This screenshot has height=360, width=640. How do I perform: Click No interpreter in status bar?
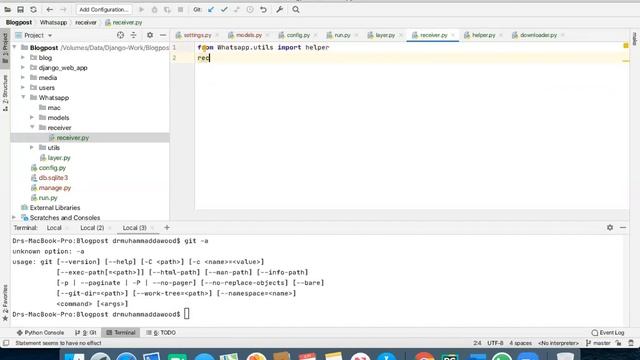[558, 343]
